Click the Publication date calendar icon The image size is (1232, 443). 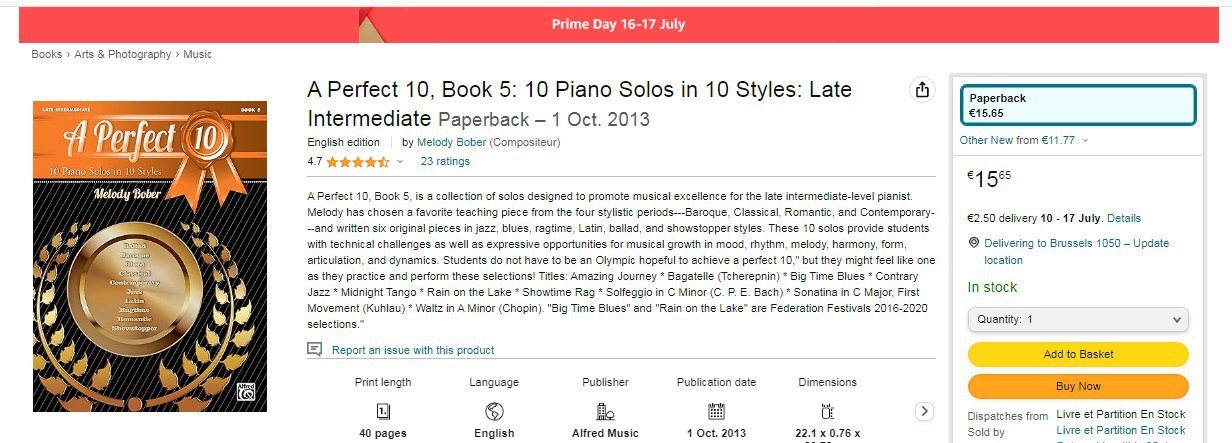coord(716,411)
